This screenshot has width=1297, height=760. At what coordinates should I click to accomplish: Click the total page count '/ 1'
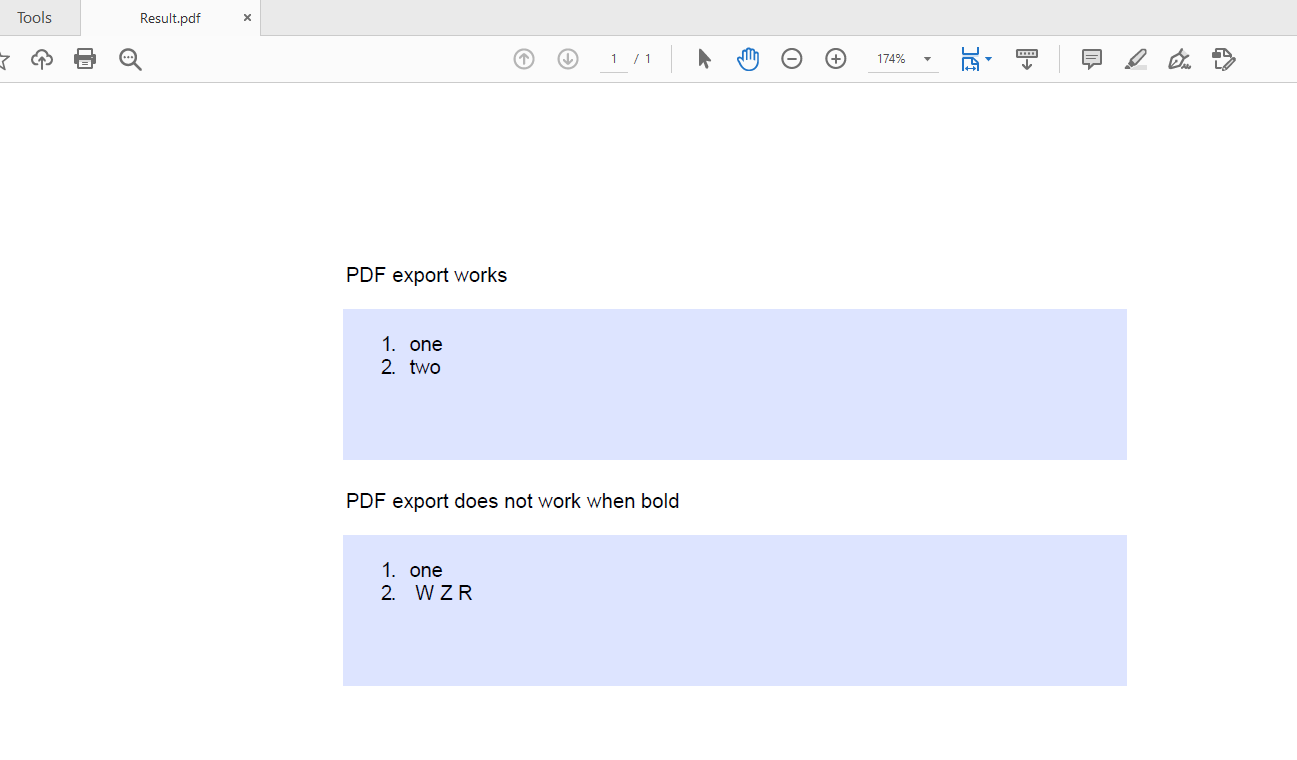tap(643, 59)
